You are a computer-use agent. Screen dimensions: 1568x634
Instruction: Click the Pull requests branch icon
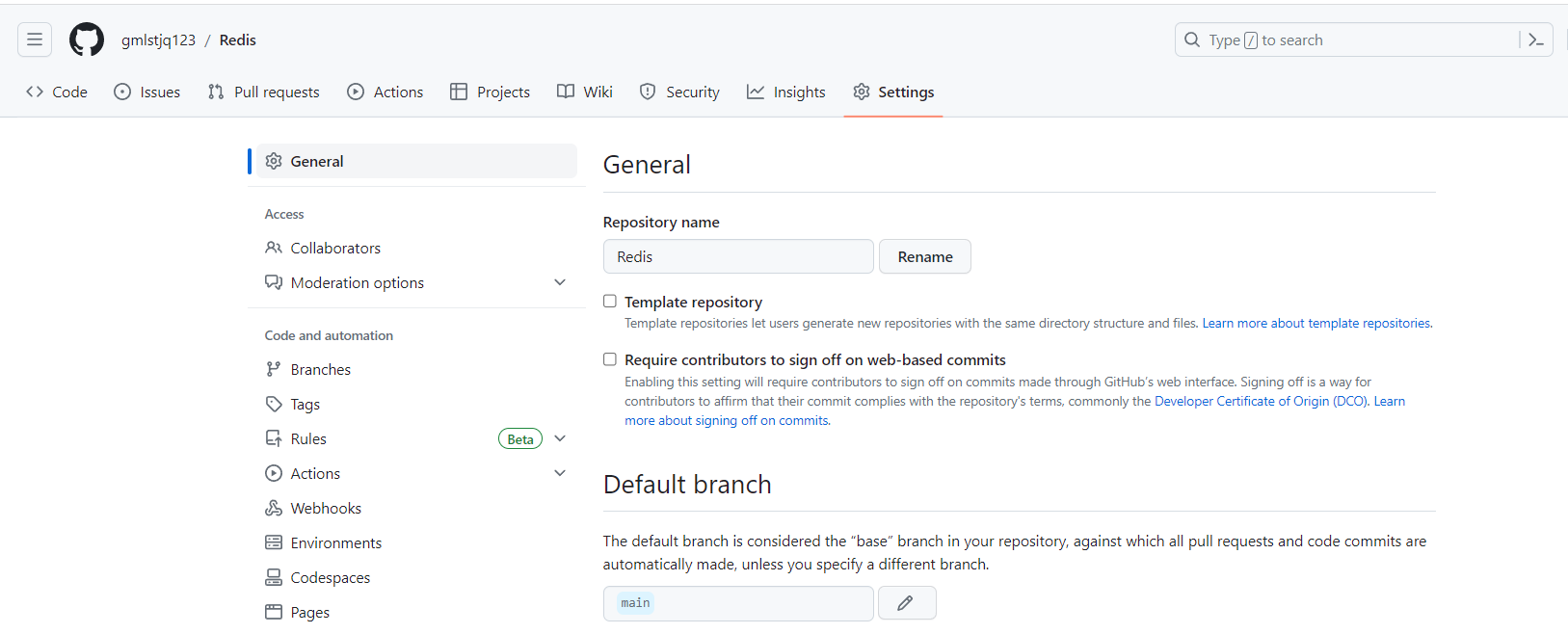coord(216,92)
